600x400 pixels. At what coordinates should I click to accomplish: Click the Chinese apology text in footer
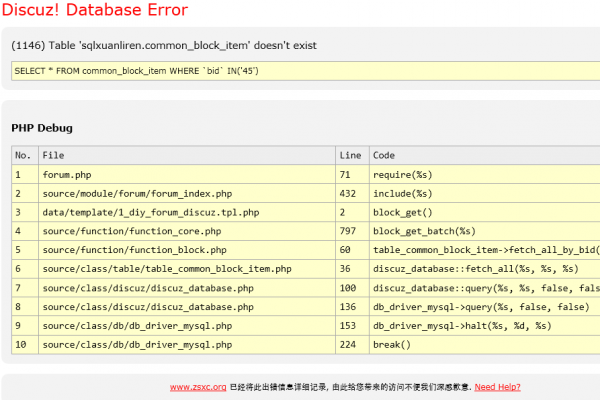pyautogui.click(x=350, y=387)
